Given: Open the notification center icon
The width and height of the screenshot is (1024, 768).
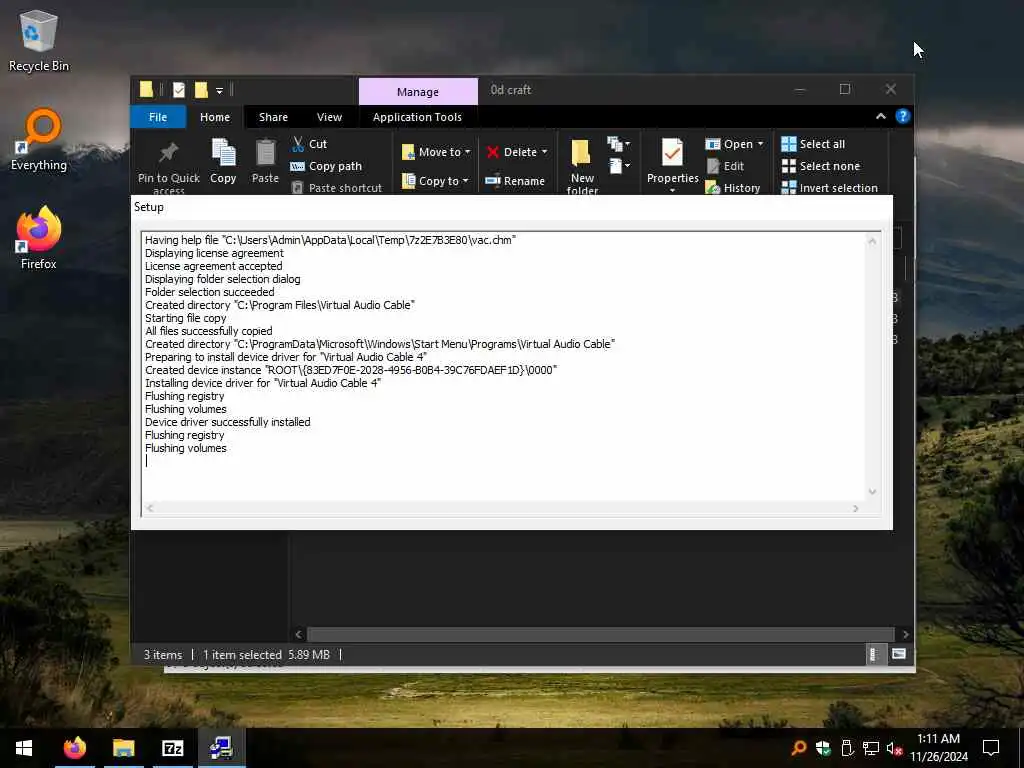Looking at the screenshot, I should (991, 748).
